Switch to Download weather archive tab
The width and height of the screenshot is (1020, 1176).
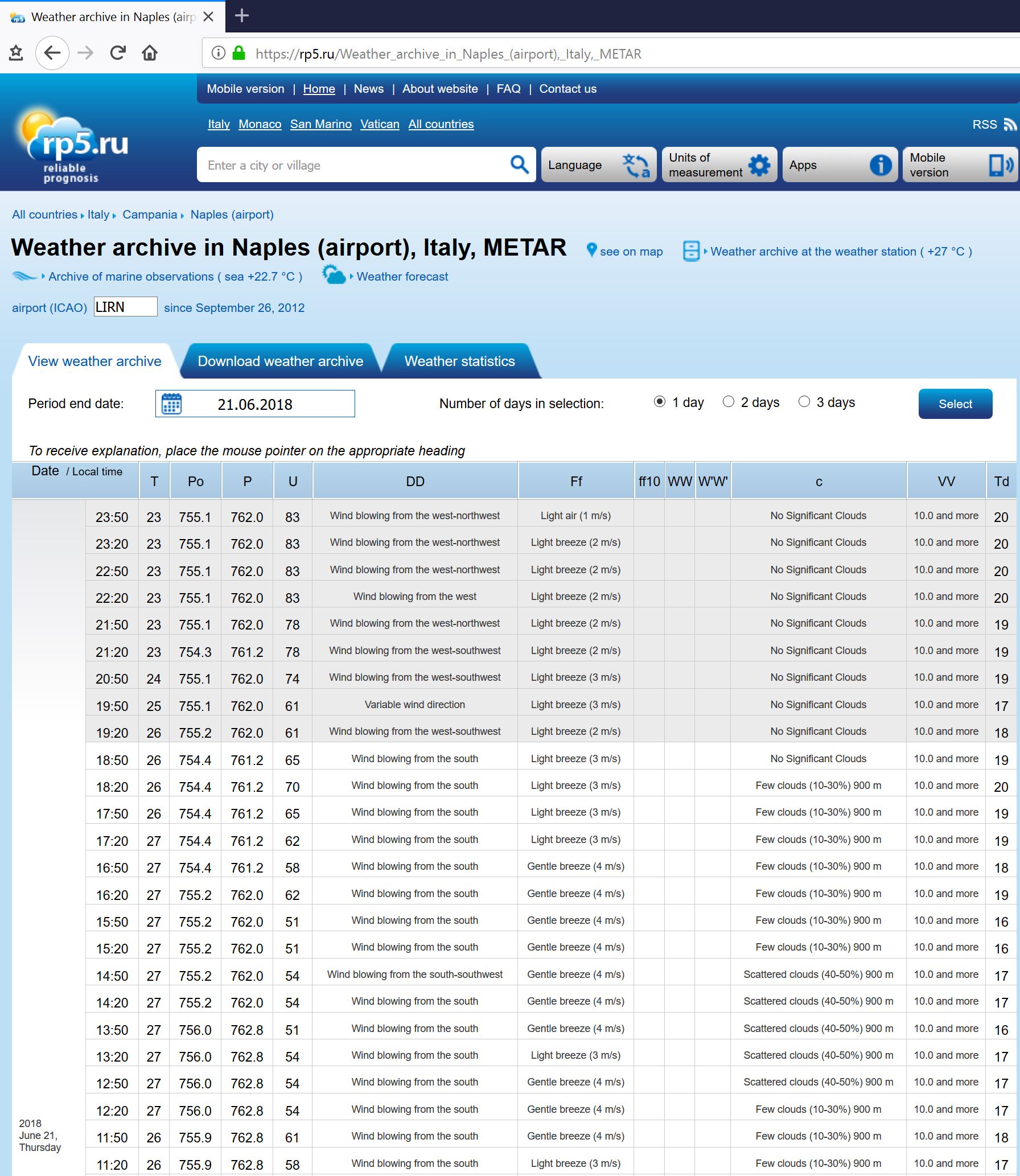pos(280,361)
